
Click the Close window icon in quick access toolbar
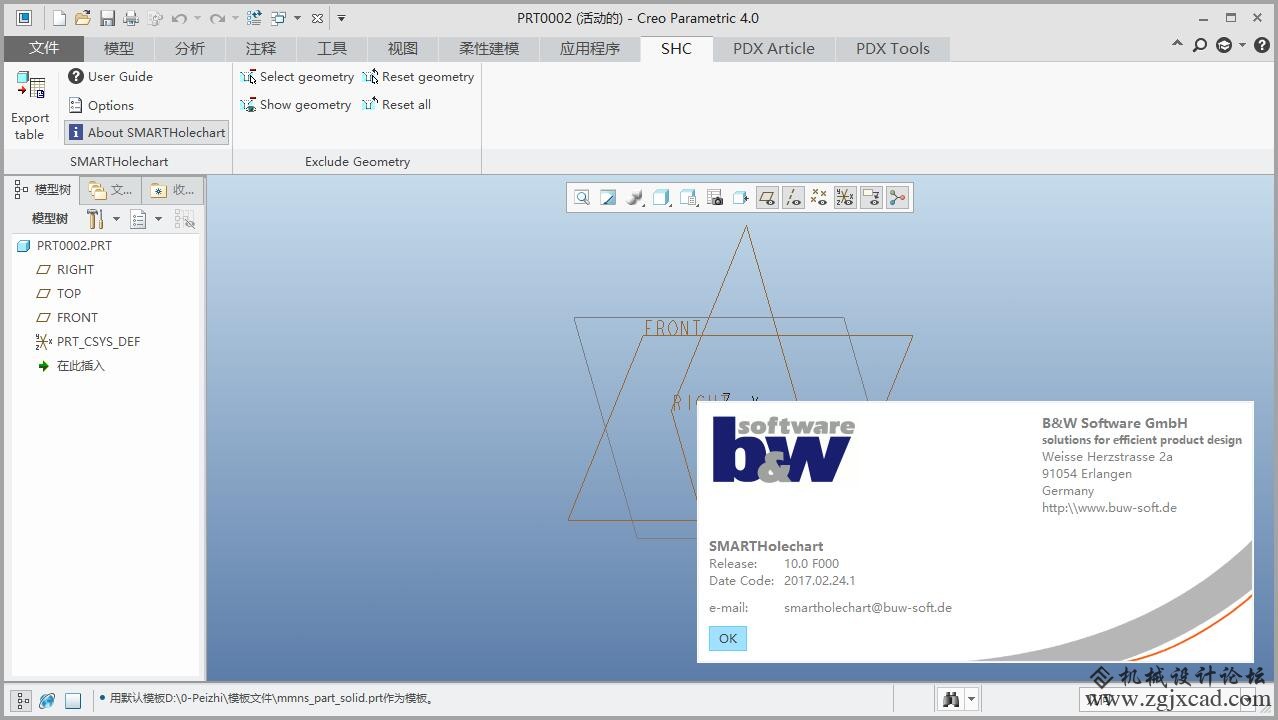coord(317,18)
